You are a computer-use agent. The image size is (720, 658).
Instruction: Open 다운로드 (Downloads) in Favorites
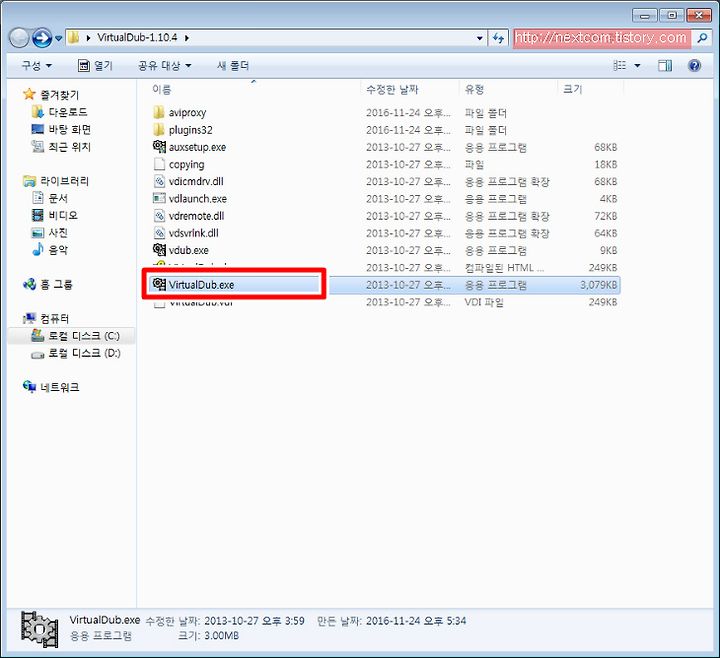click(60, 112)
